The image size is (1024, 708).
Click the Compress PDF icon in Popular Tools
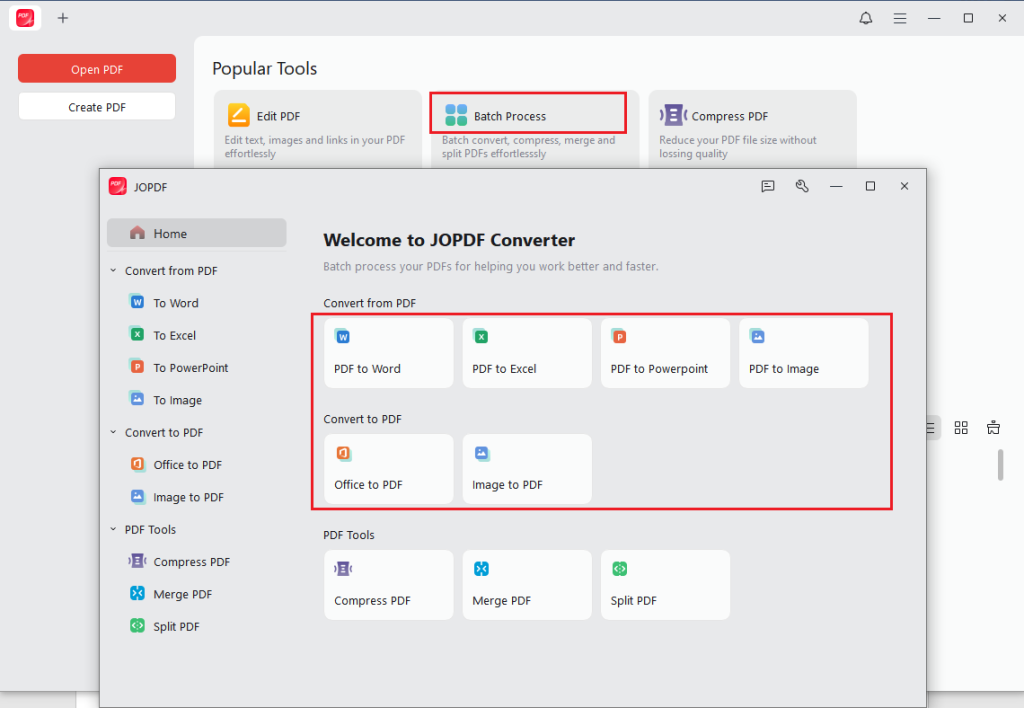coord(673,115)
